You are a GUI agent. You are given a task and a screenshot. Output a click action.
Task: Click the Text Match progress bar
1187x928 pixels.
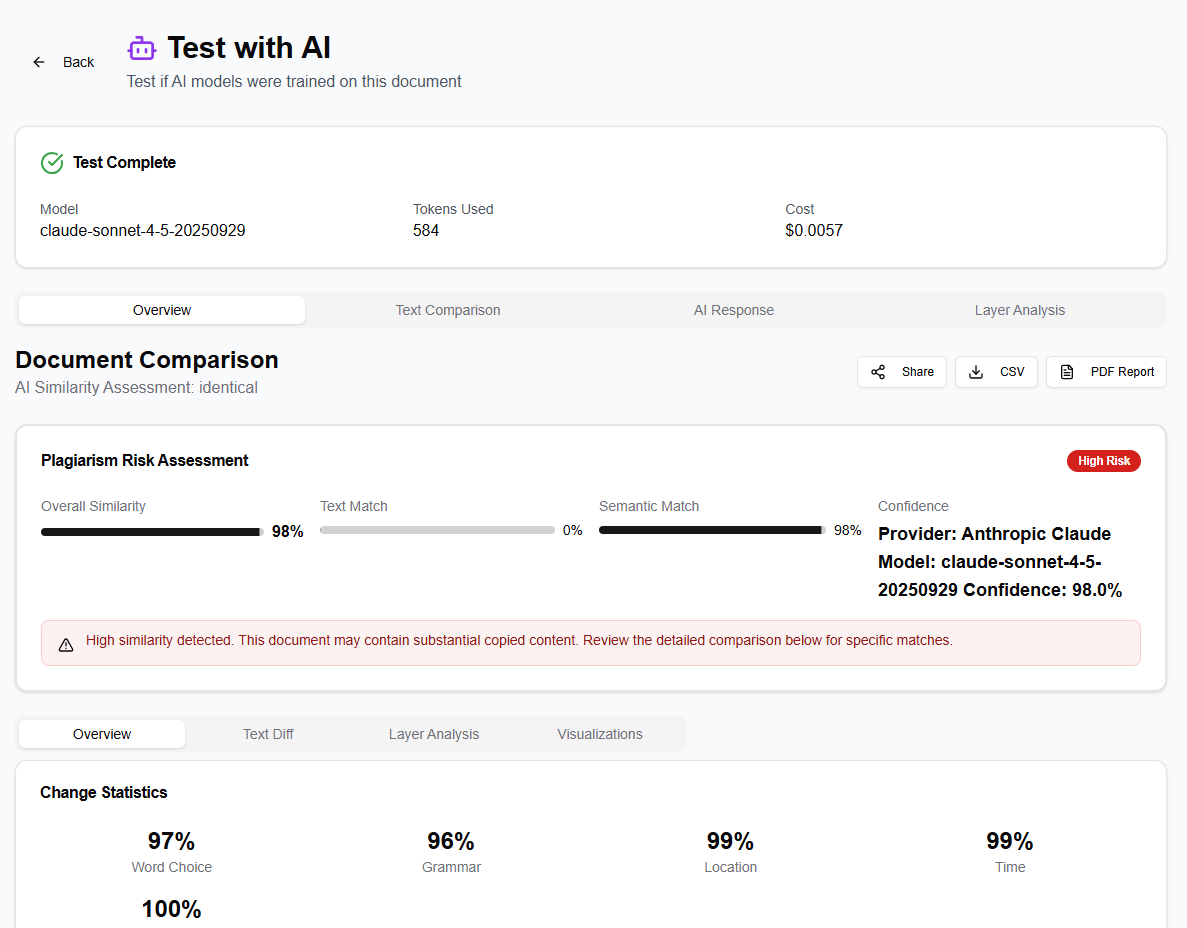437,530
